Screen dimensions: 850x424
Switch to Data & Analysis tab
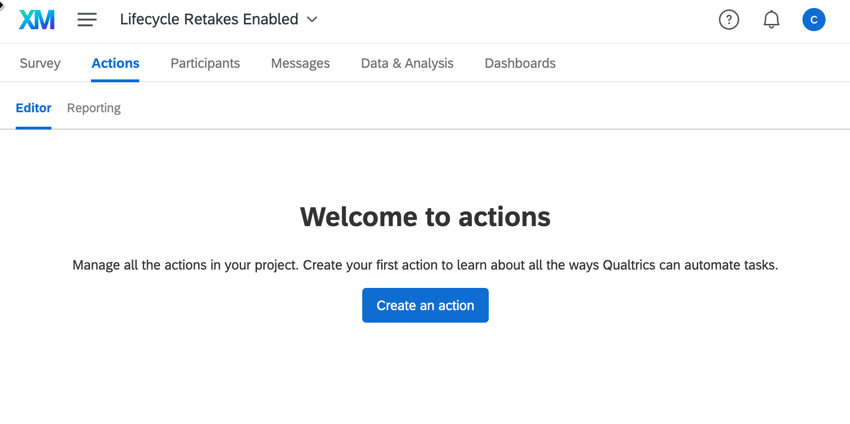[407, 63]
